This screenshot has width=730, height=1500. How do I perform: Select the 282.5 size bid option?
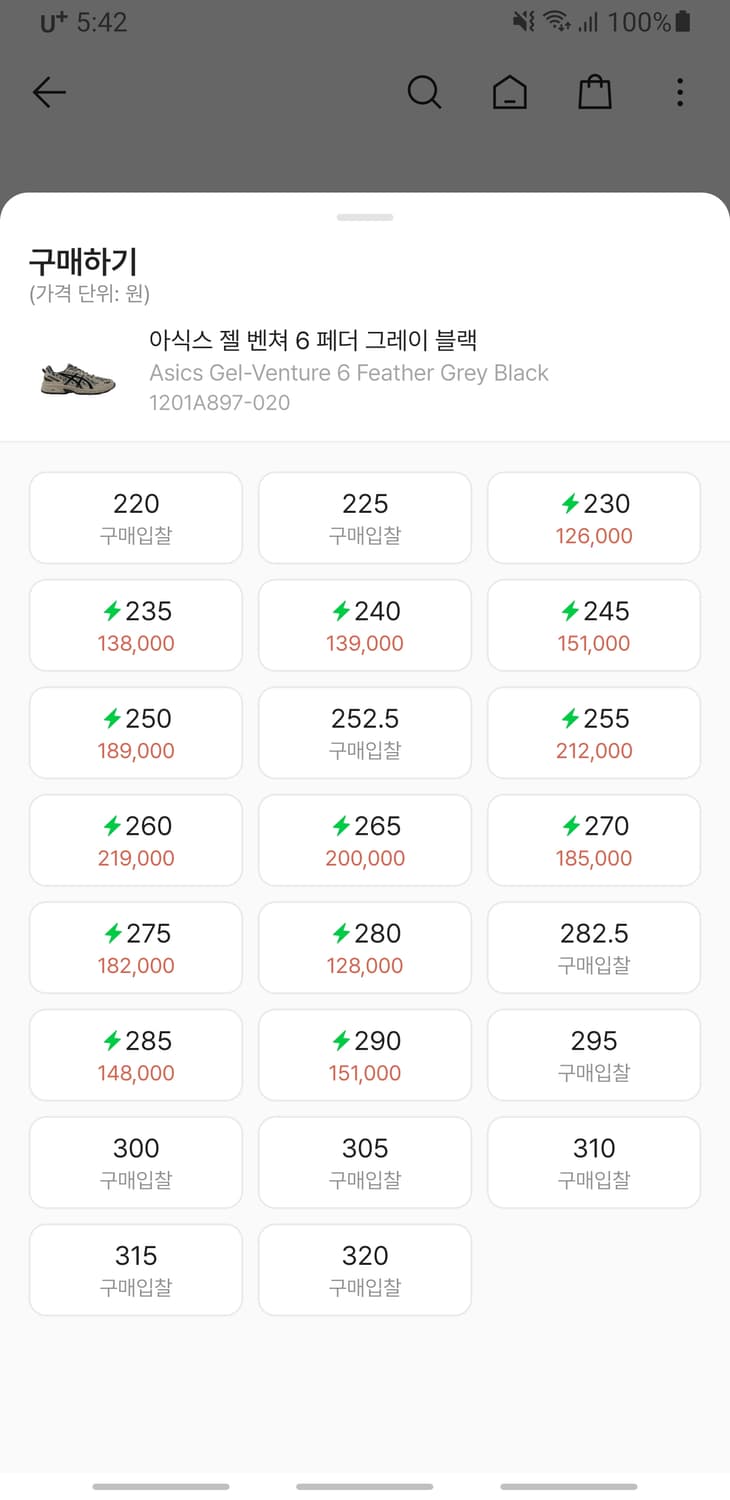tap(594, 948)
